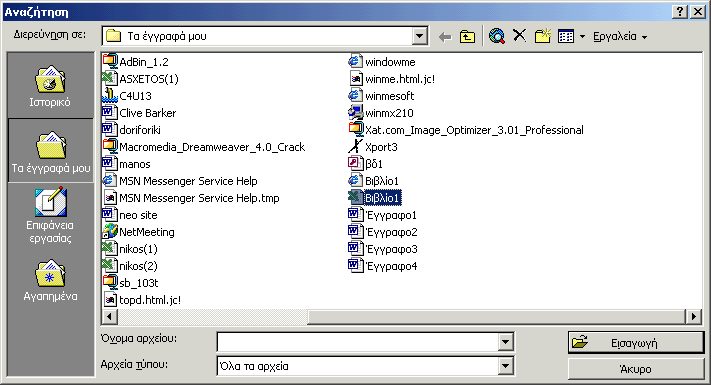Select the winmx210 installer icon
Screen dimensions: 711x385
click(356, 112)
